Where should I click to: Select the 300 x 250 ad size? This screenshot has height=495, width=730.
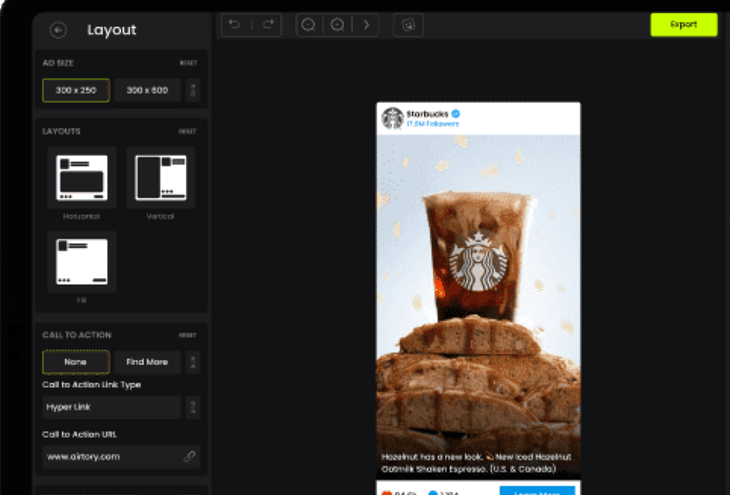tap(76, 90)
